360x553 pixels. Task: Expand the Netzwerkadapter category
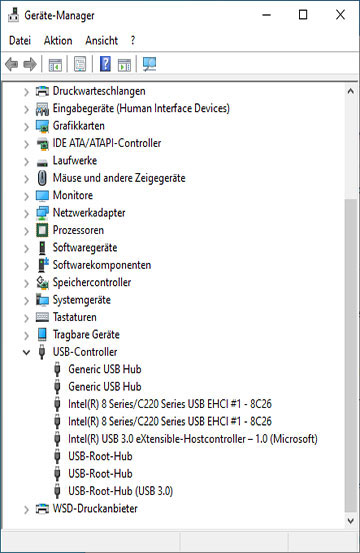(x=26, y=213)
